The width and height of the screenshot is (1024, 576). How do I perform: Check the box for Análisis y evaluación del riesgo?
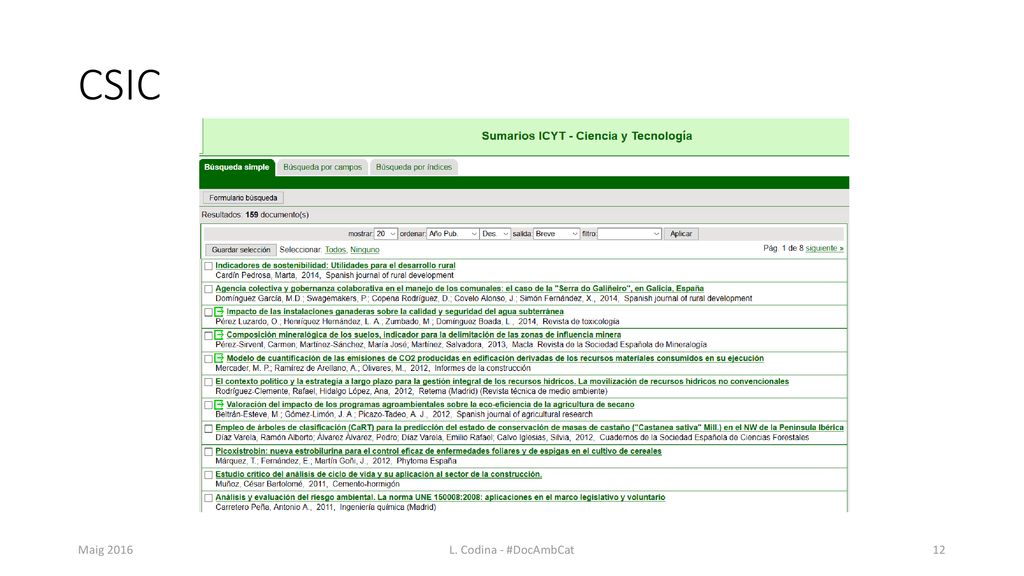point(208,498)
